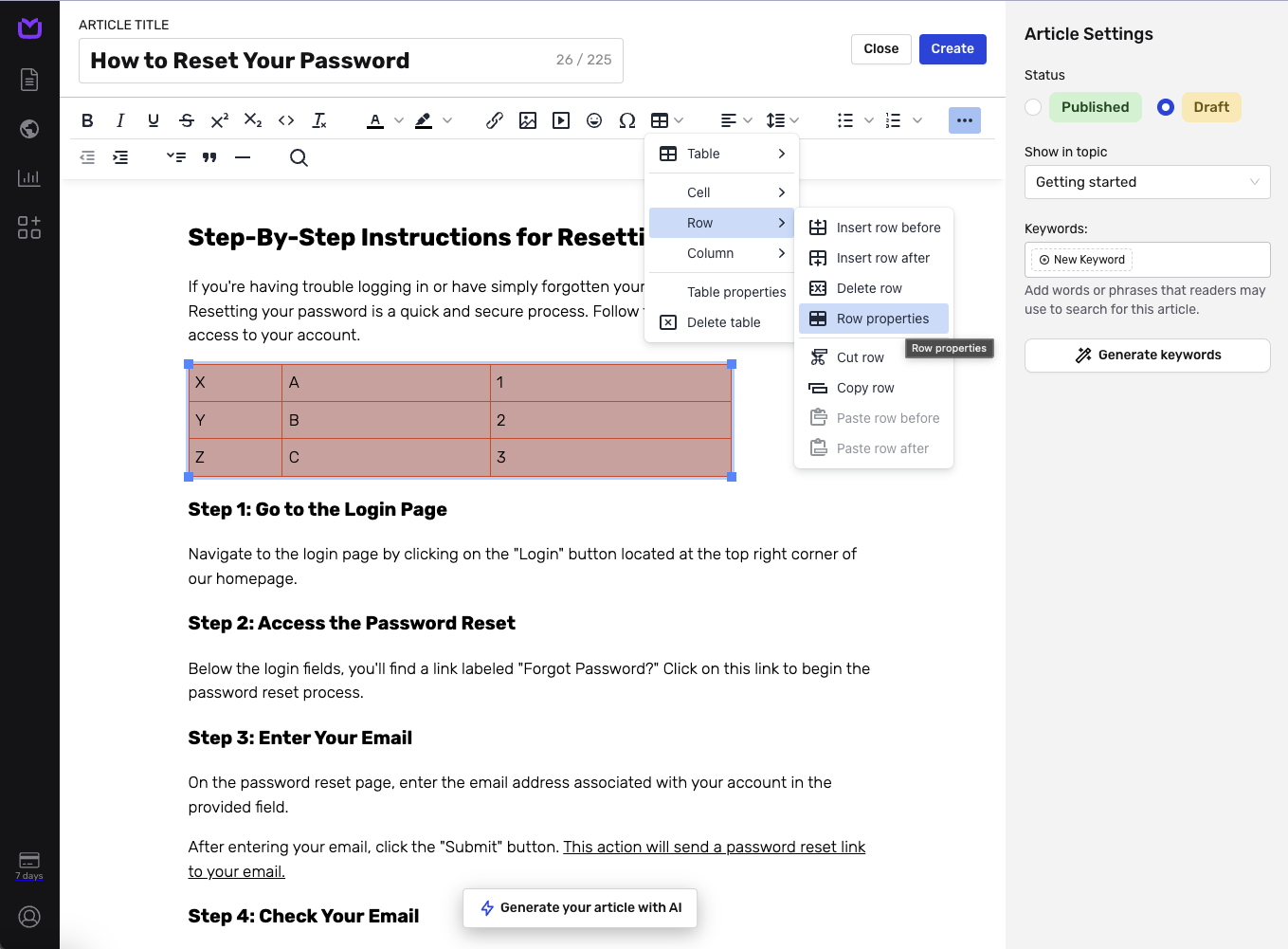Click the Close button
This screenshot has height=949, width=1288.
tap(880, 49)
